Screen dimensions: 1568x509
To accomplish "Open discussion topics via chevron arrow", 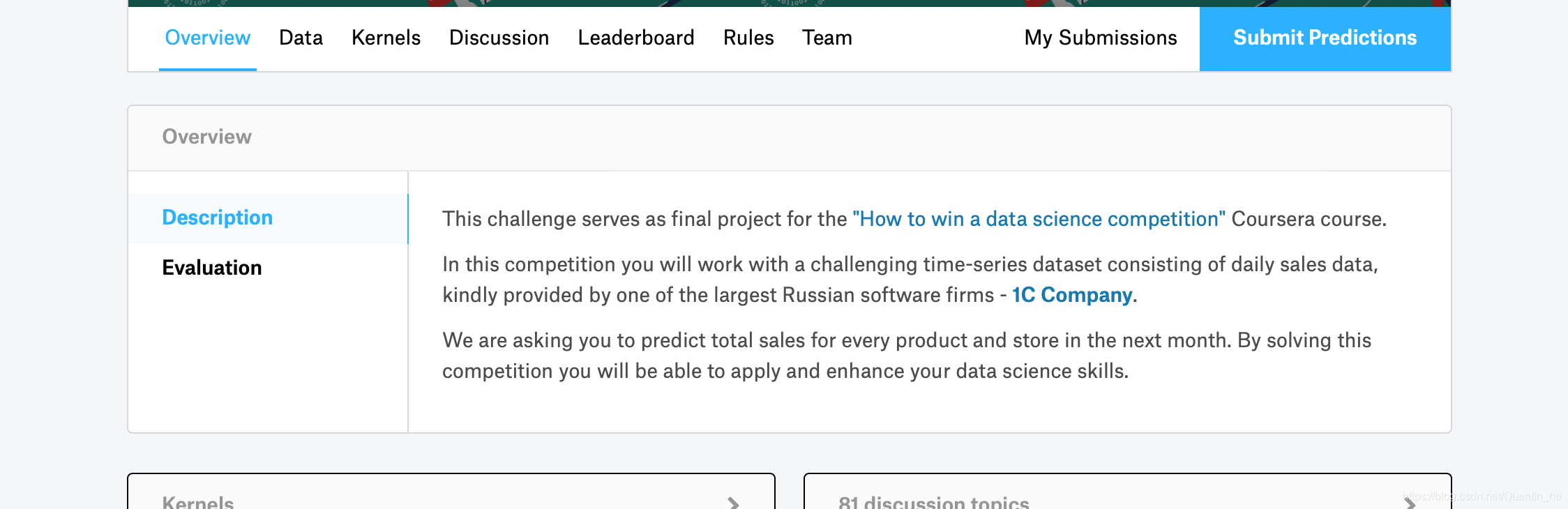I will [x=1410, y=503].
